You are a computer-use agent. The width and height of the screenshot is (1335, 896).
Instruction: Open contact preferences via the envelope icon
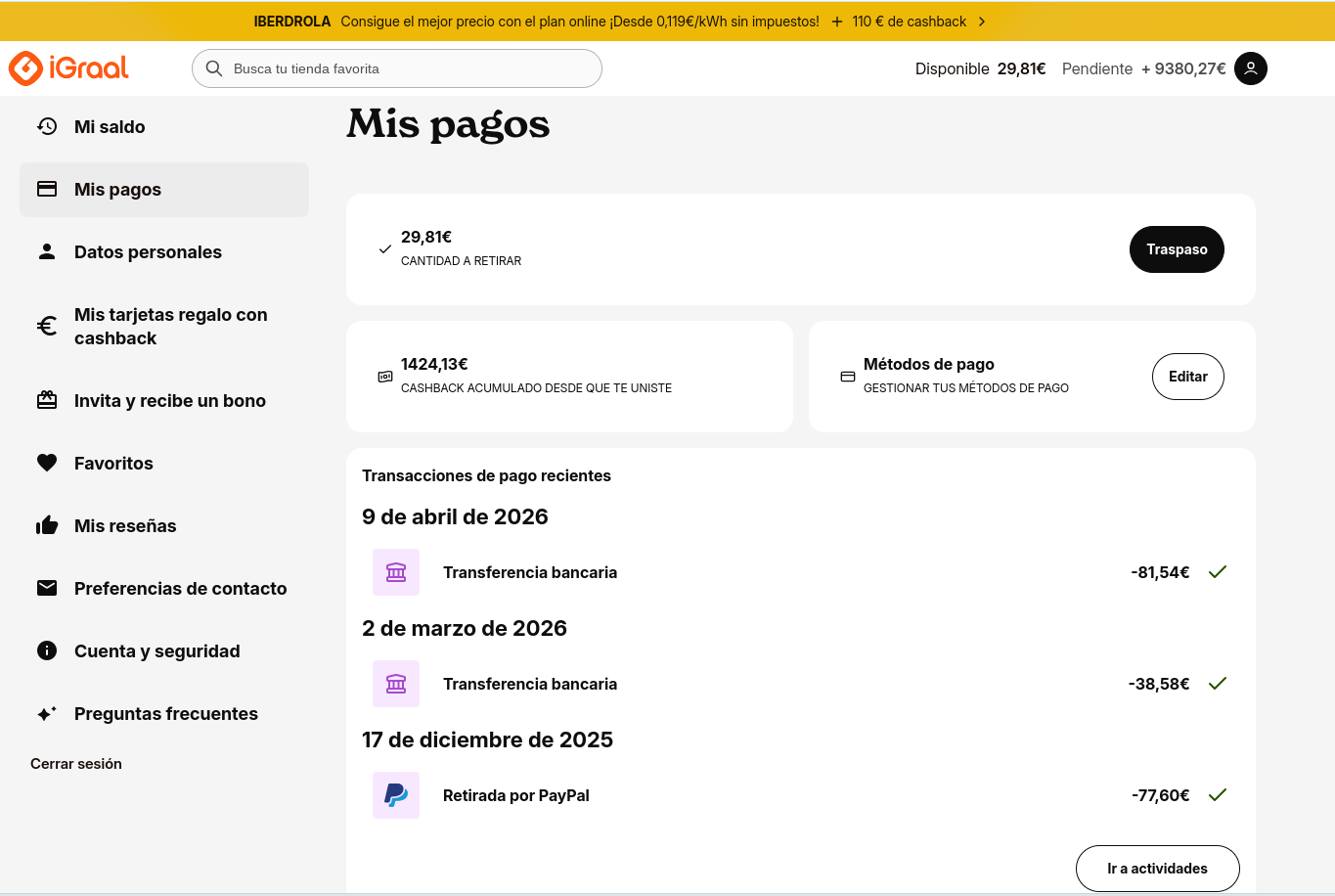(x=46, y=588)
